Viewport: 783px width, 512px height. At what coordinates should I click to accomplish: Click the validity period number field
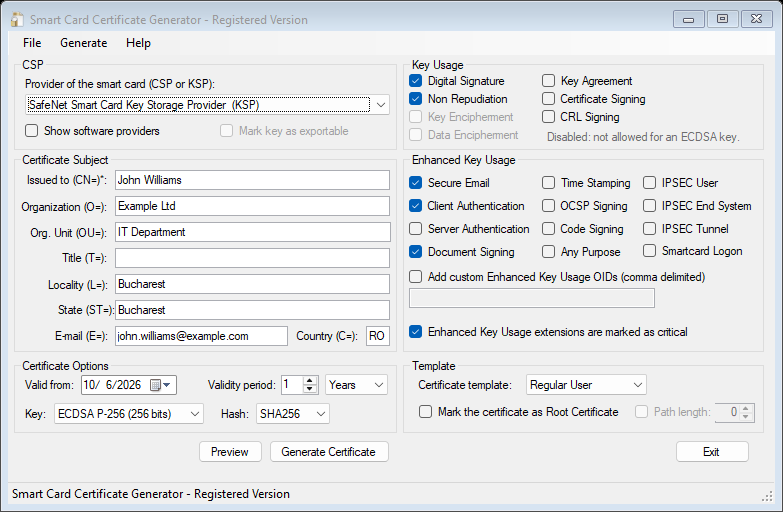click(293, 385)
